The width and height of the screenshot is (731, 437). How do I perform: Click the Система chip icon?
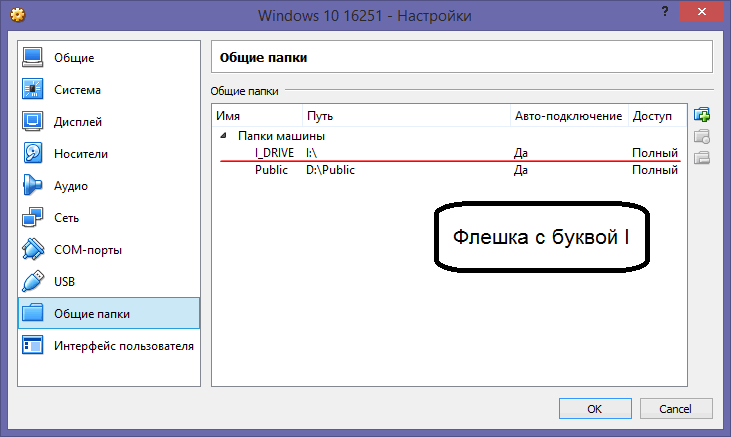click(x=33, y=89)
